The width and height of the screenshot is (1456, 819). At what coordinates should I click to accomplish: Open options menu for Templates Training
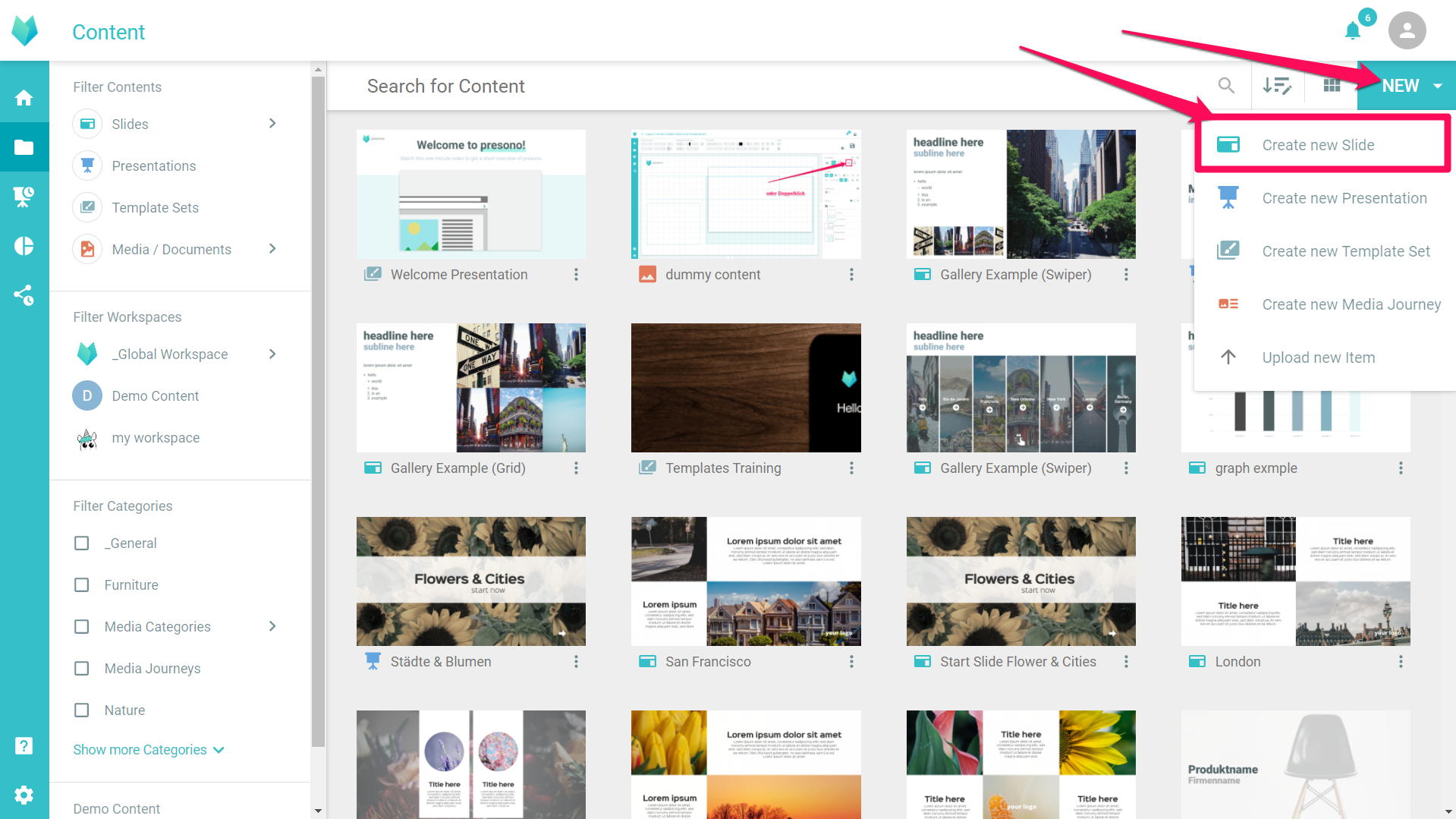(851, 468)
